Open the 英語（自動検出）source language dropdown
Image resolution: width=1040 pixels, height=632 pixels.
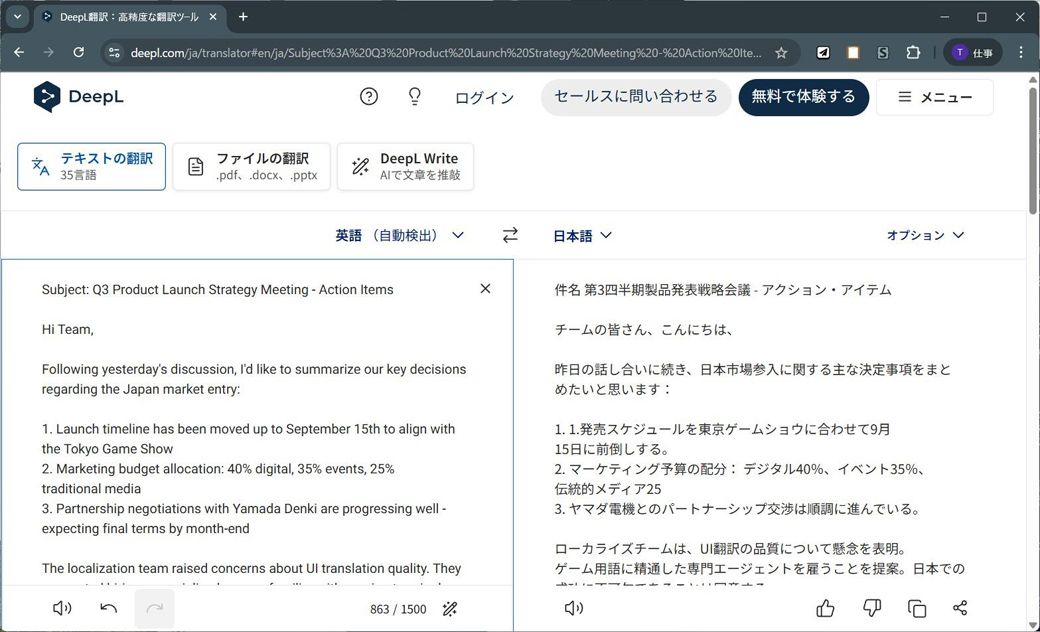399,235
